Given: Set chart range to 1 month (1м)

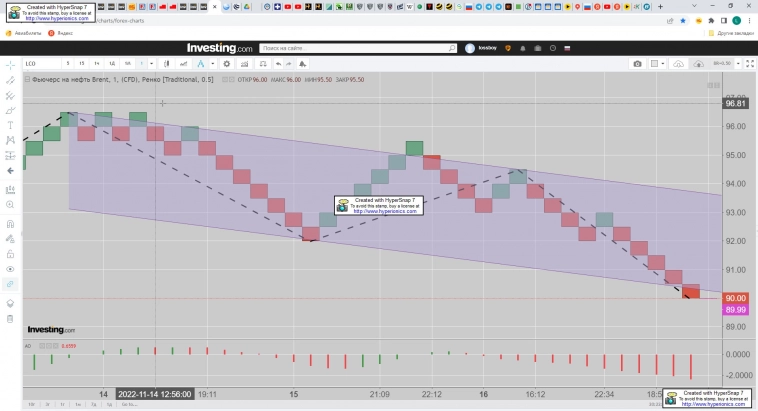Looking at the screenshot, I should 78,404.
